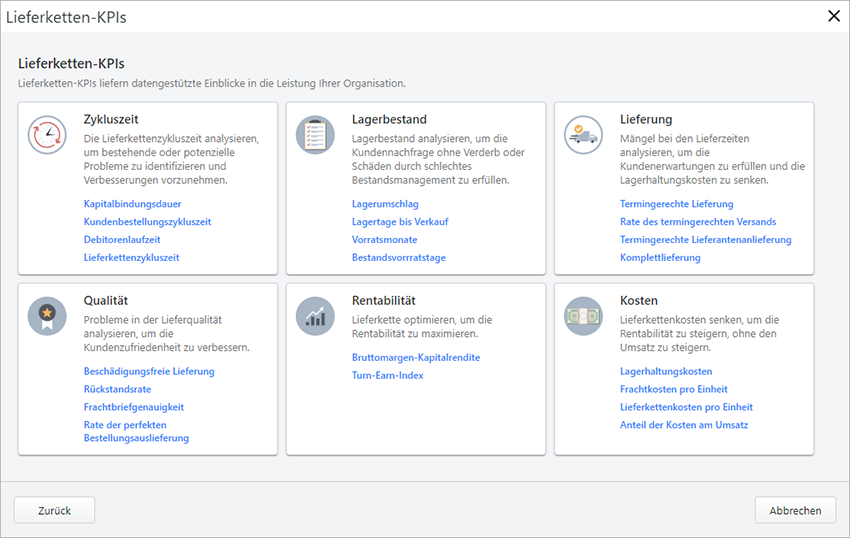Click the Kosten money icon
This screenshot has height=538, width=850.
click(x=583, y=316)
